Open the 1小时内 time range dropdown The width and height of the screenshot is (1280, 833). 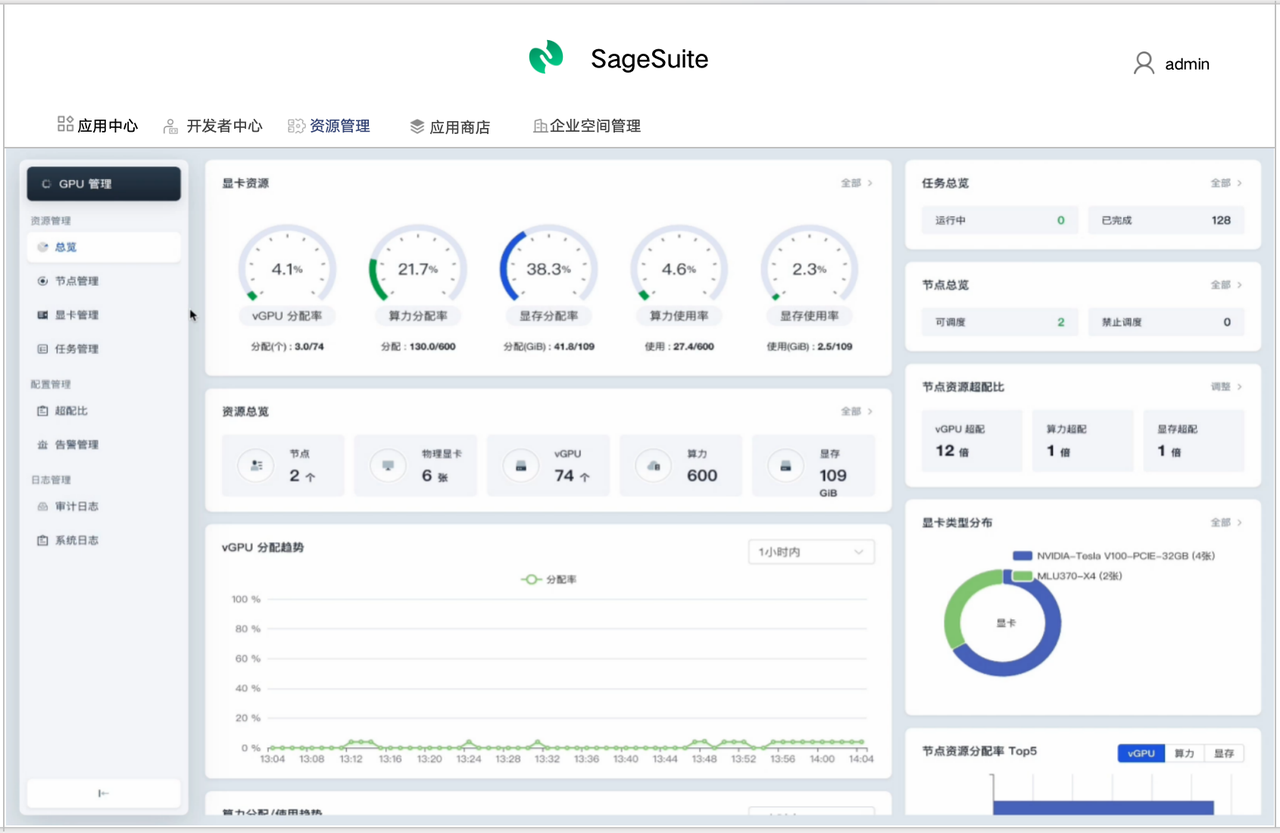811,552
